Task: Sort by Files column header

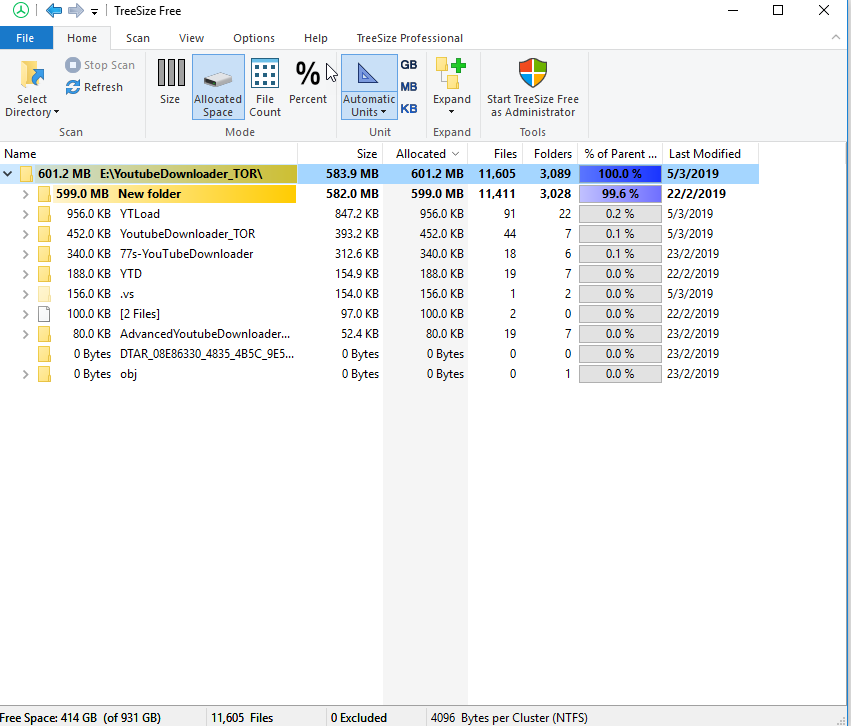Action: point(495,154)
